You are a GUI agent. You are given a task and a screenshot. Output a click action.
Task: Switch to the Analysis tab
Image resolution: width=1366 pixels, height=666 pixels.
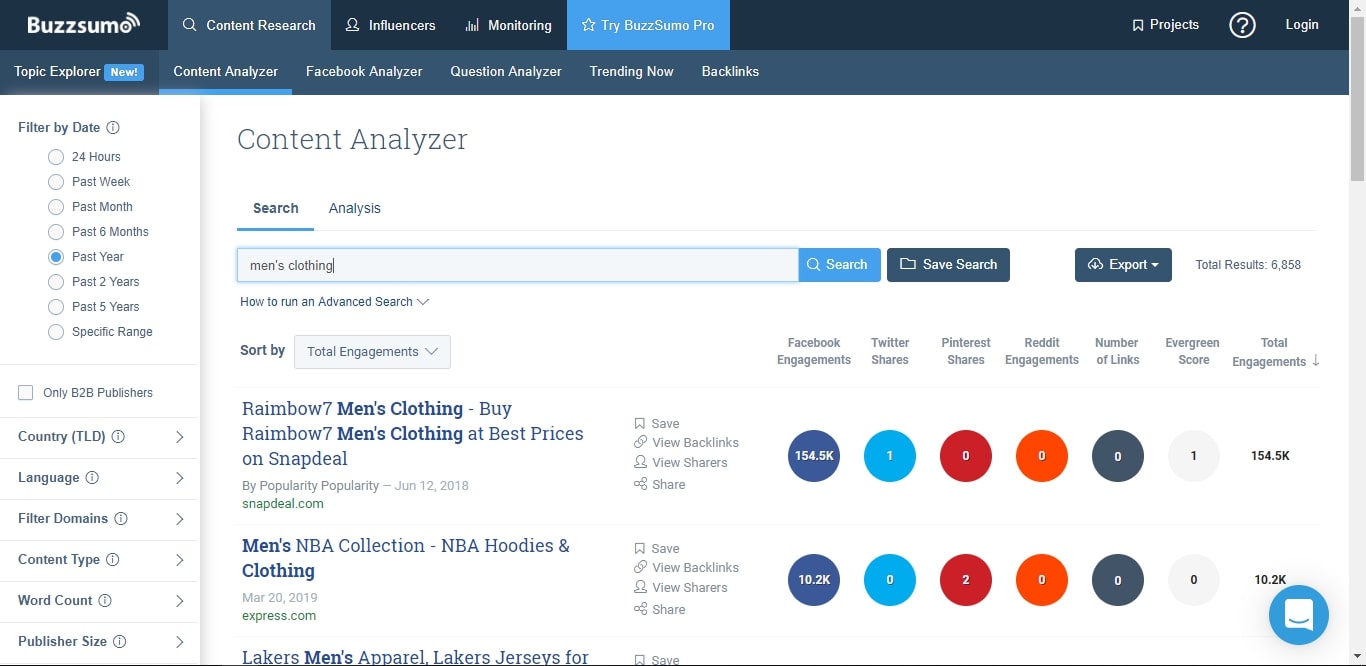(x=354, y=208)
